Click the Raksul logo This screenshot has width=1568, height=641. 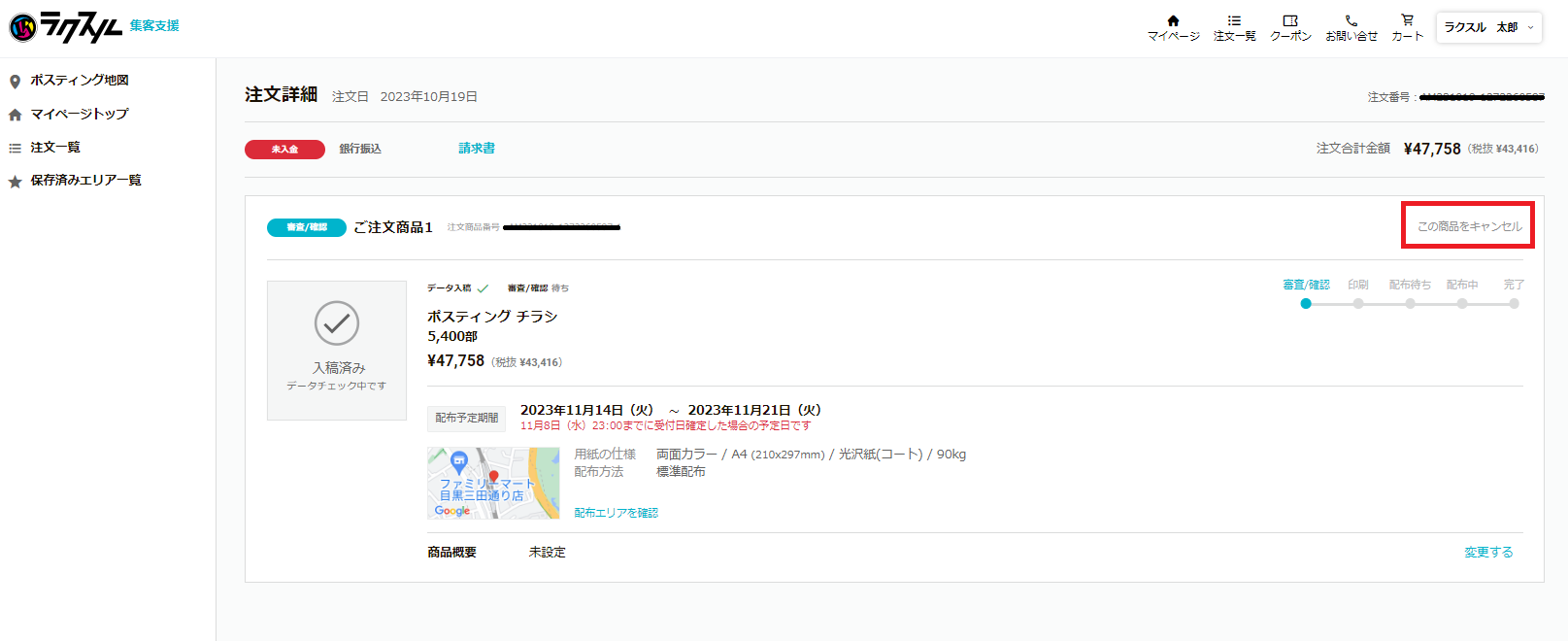pos(66,27)
